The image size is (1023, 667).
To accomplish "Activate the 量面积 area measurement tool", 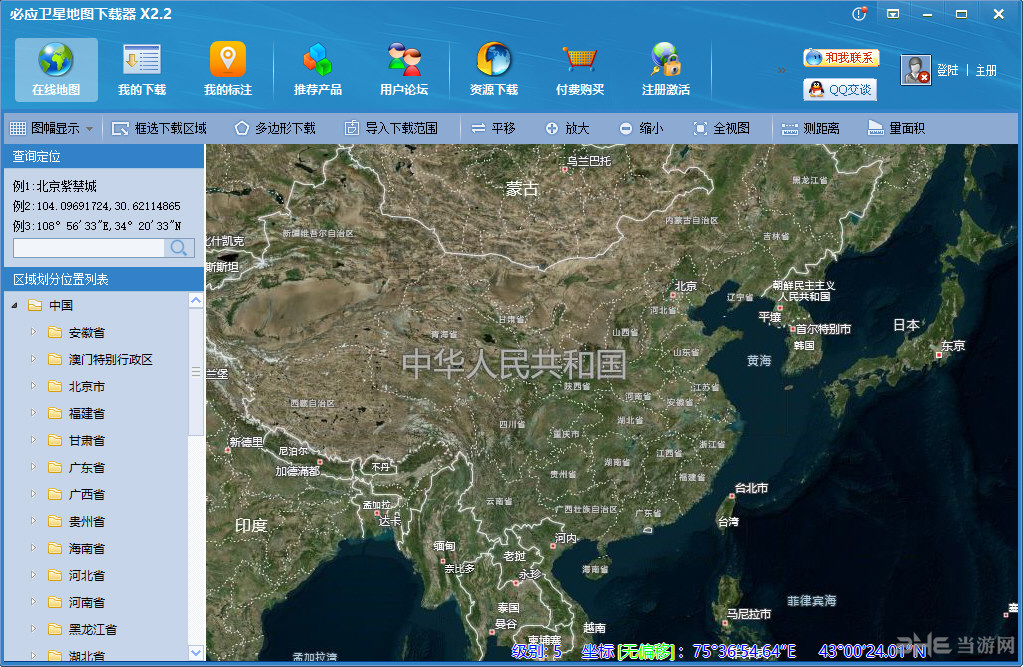I will [x=895, y=127].
